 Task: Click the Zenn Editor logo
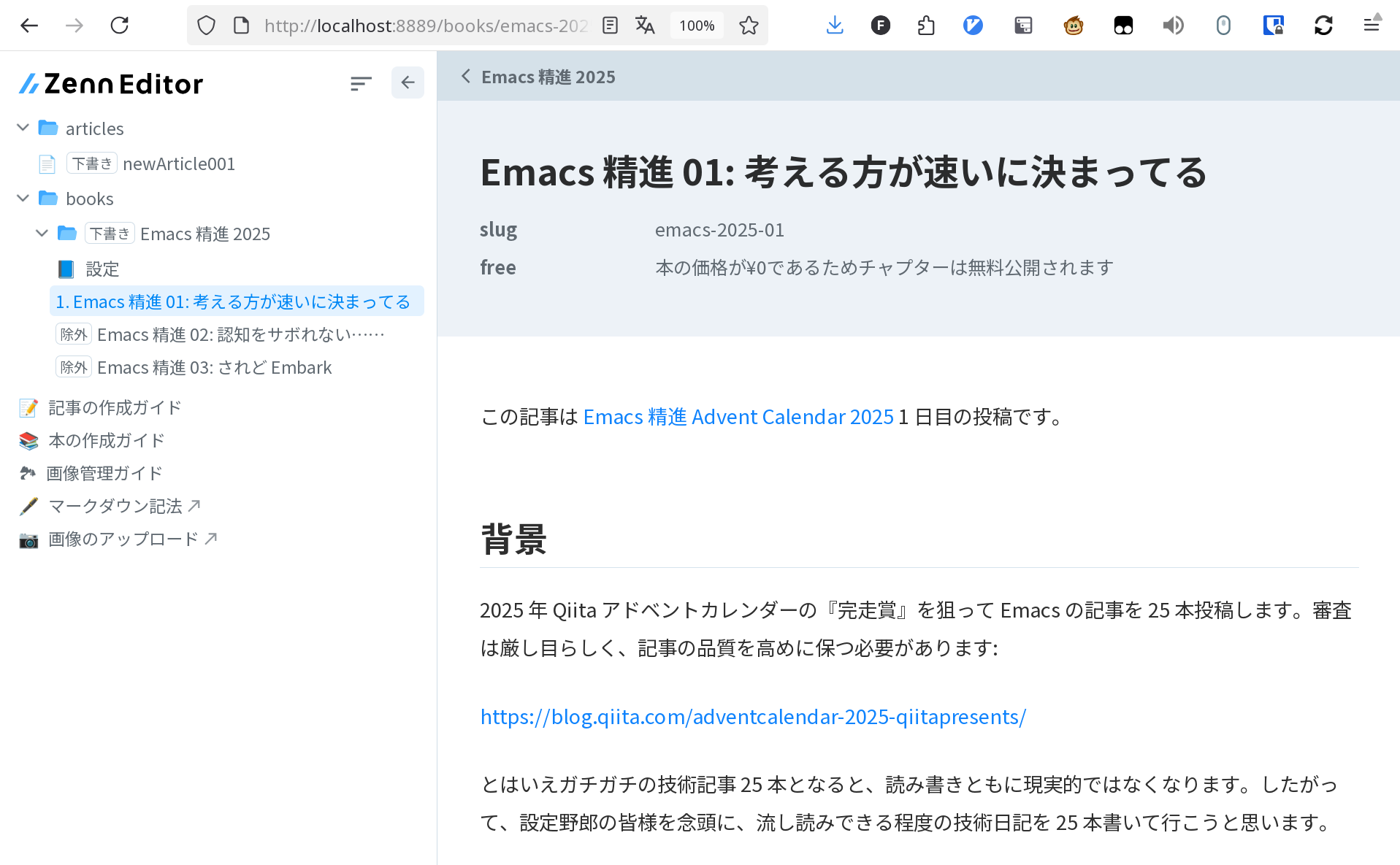coord(111,84)
